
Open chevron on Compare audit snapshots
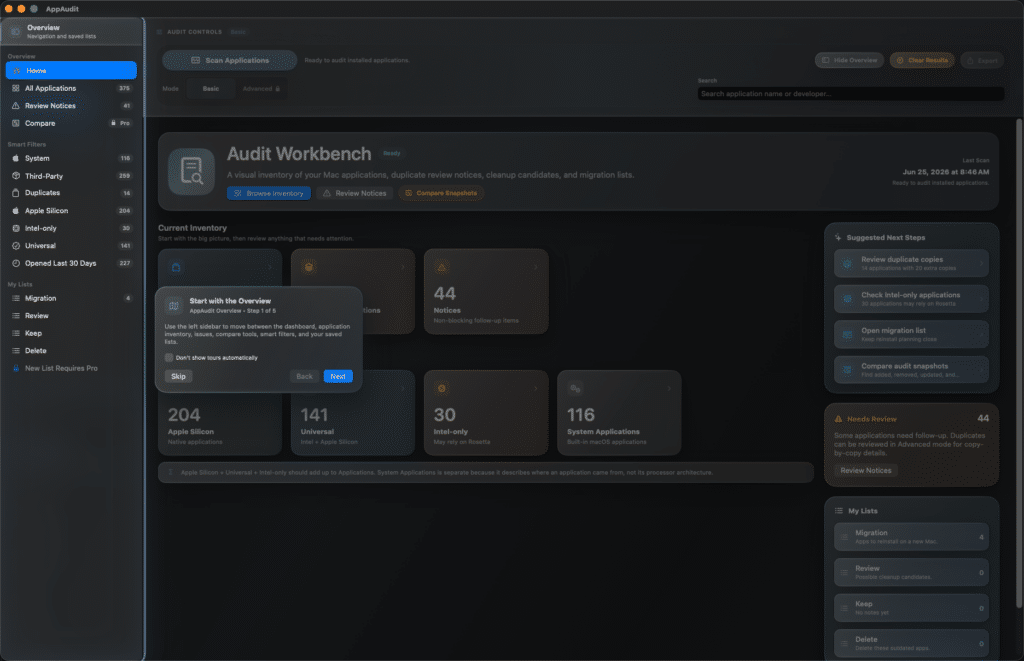[x=981, y=370]
